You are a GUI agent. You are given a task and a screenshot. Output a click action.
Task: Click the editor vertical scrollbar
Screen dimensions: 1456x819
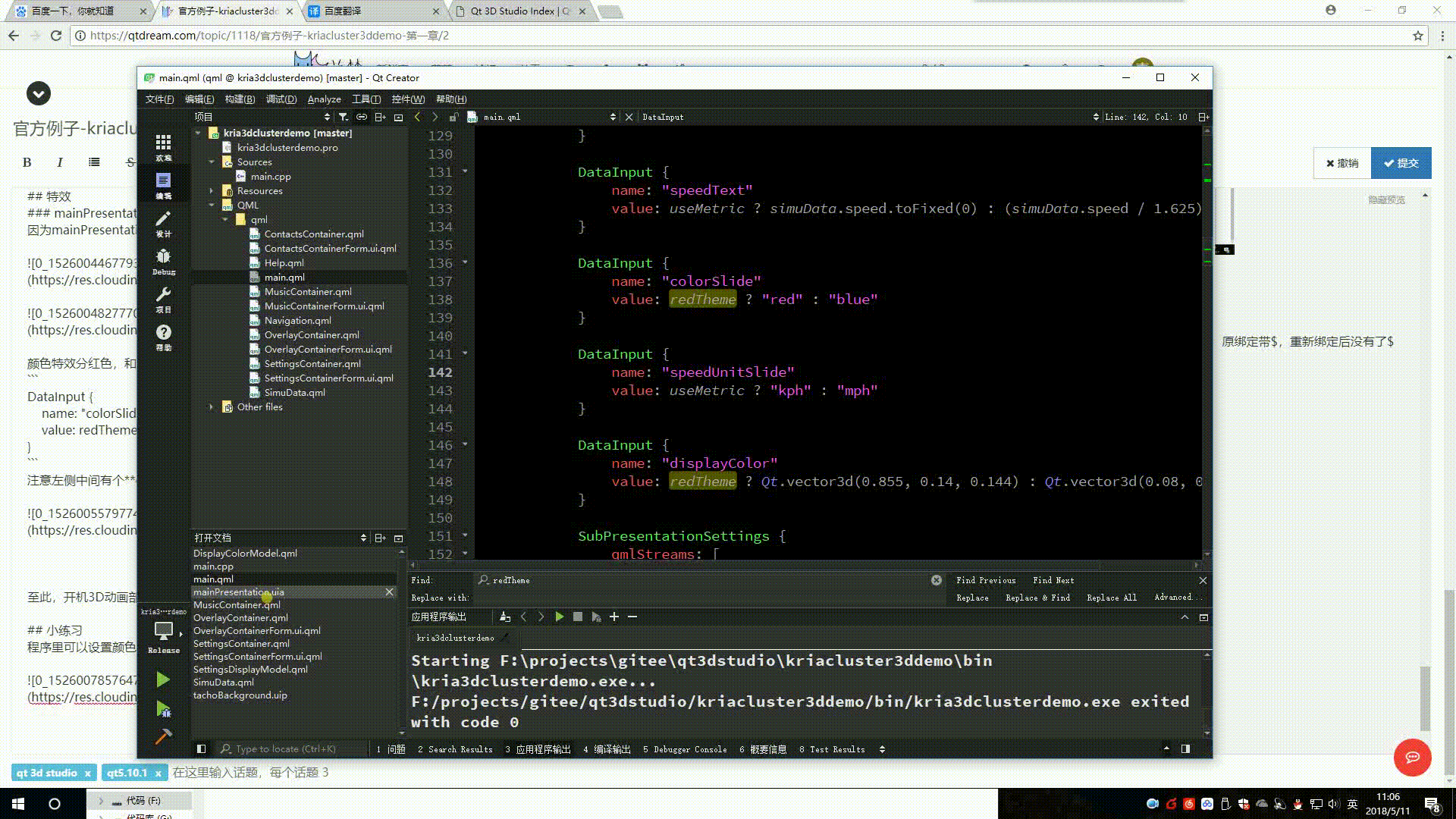pyautogui.click(x=1207, y=341)
